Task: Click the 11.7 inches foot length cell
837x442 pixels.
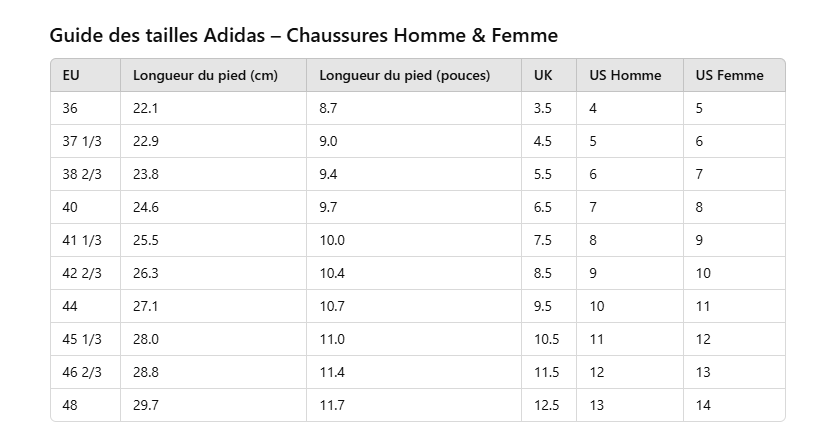Action: click(x=332, y=405)
